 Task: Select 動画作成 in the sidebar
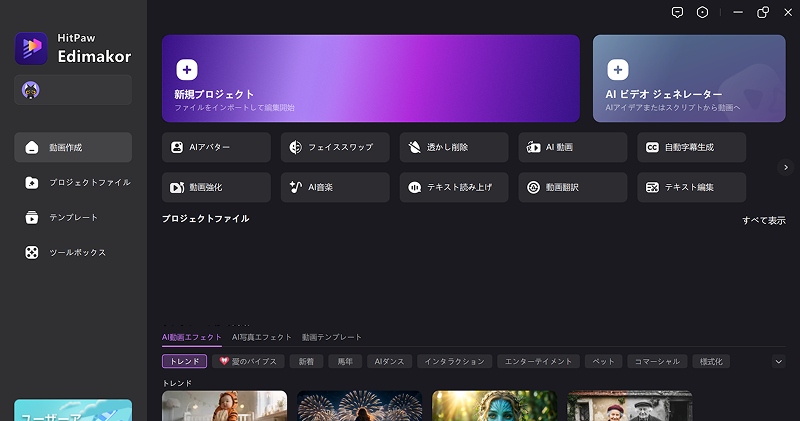(73, 147)
